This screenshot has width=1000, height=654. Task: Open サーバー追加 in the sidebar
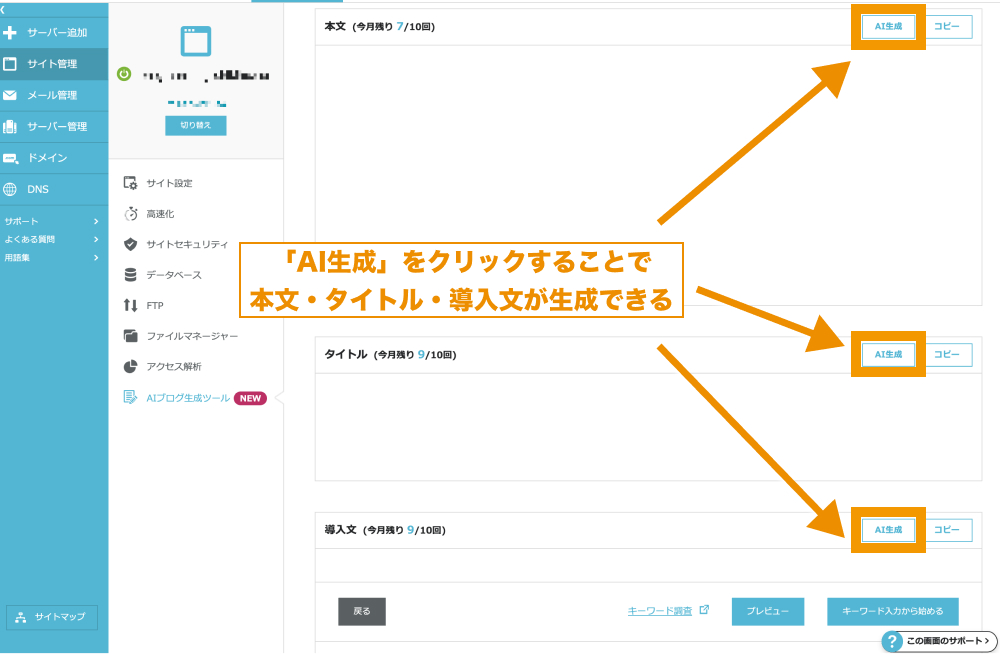[x=54, y=33]
